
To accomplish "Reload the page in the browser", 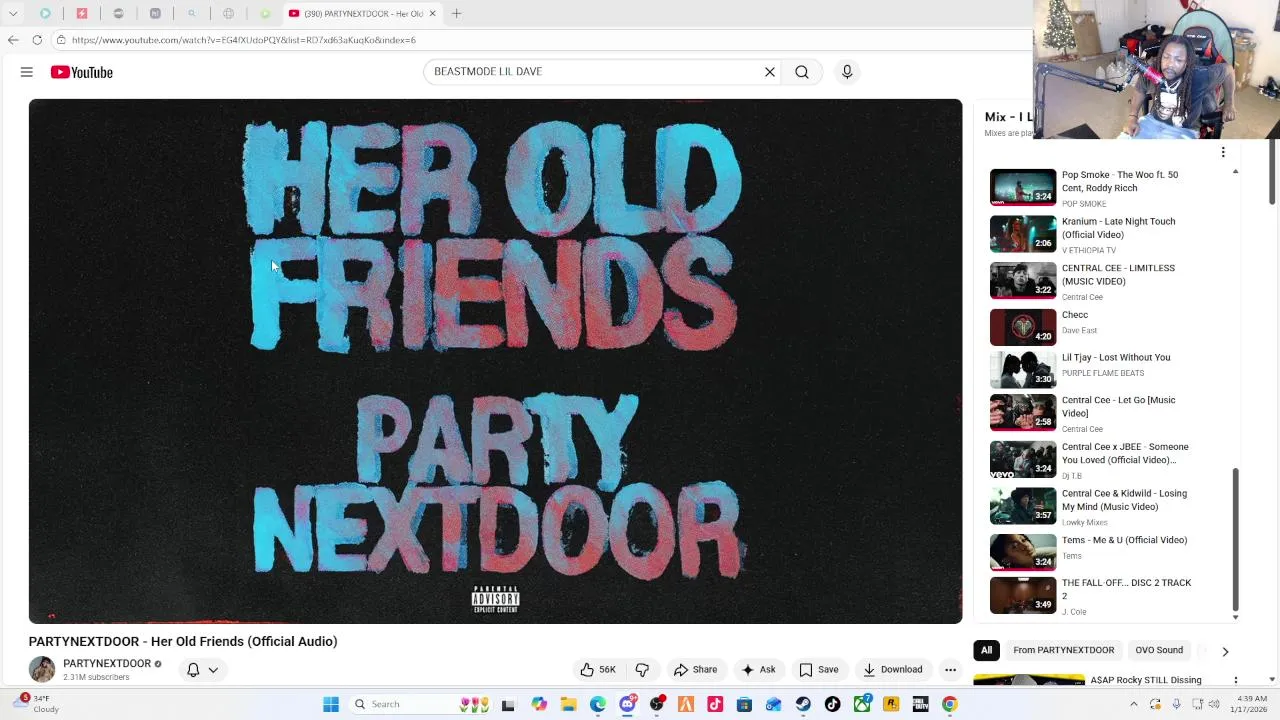I will 37,40.
